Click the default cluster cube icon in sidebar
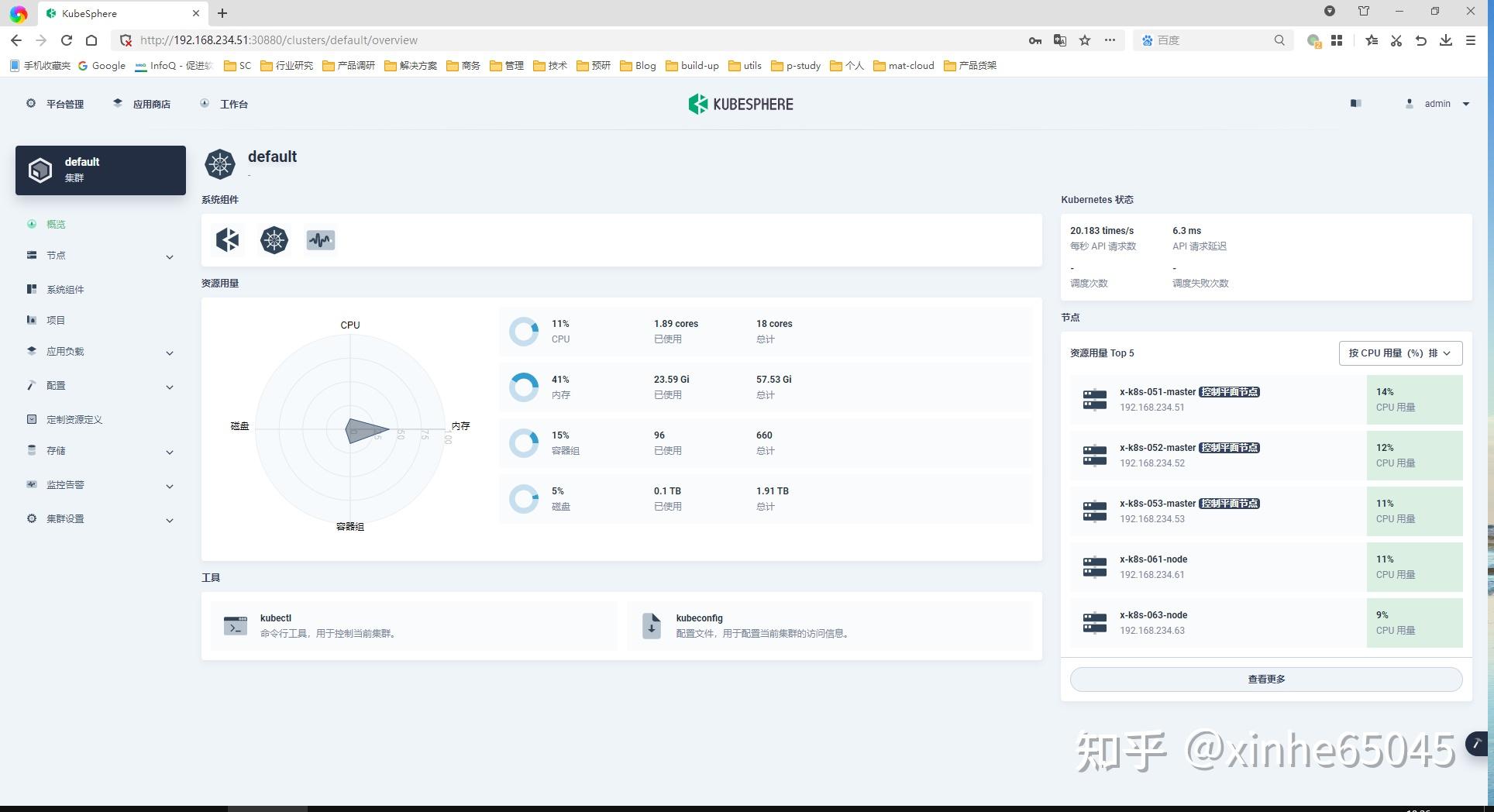 (40, 170)
